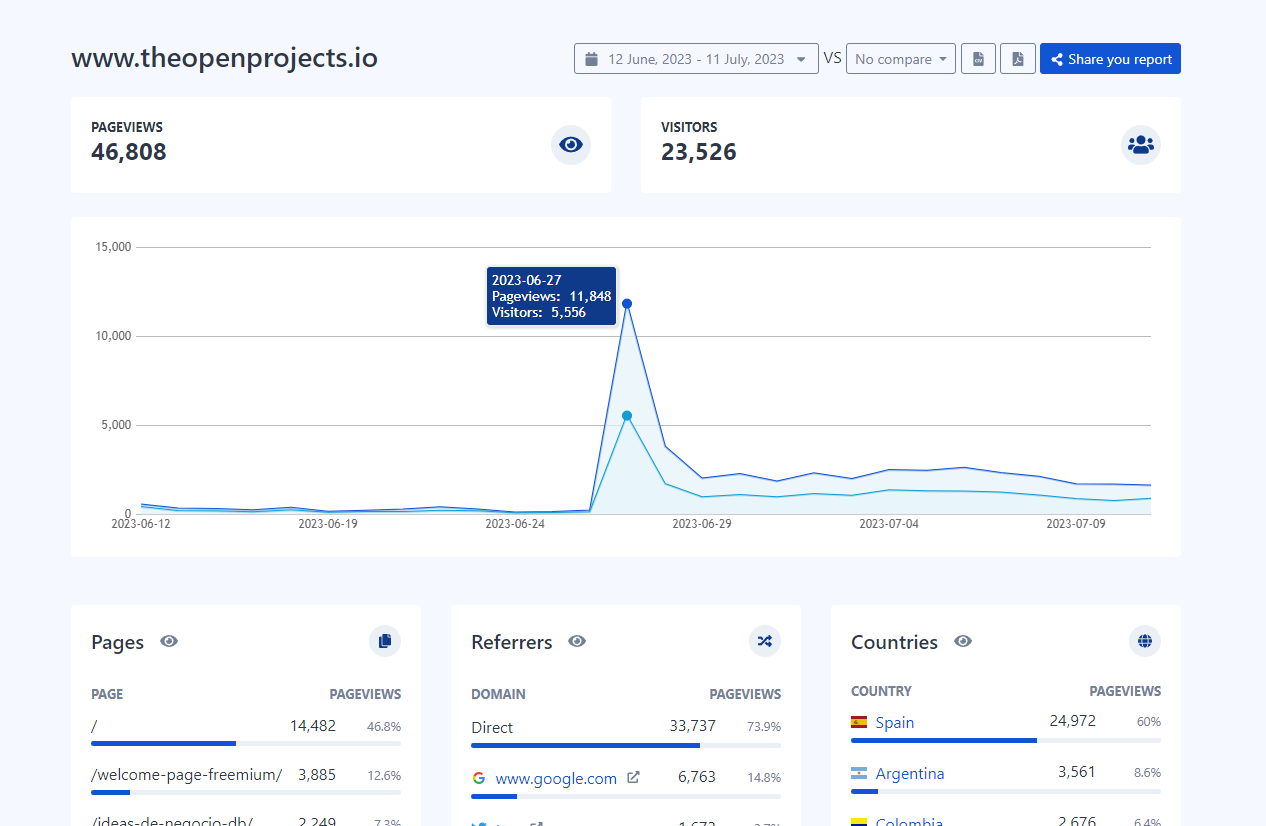Click the 2023-06-27 data point tooltip
This screenshot has width=1266, height=826.
click(x=551, y=296)
